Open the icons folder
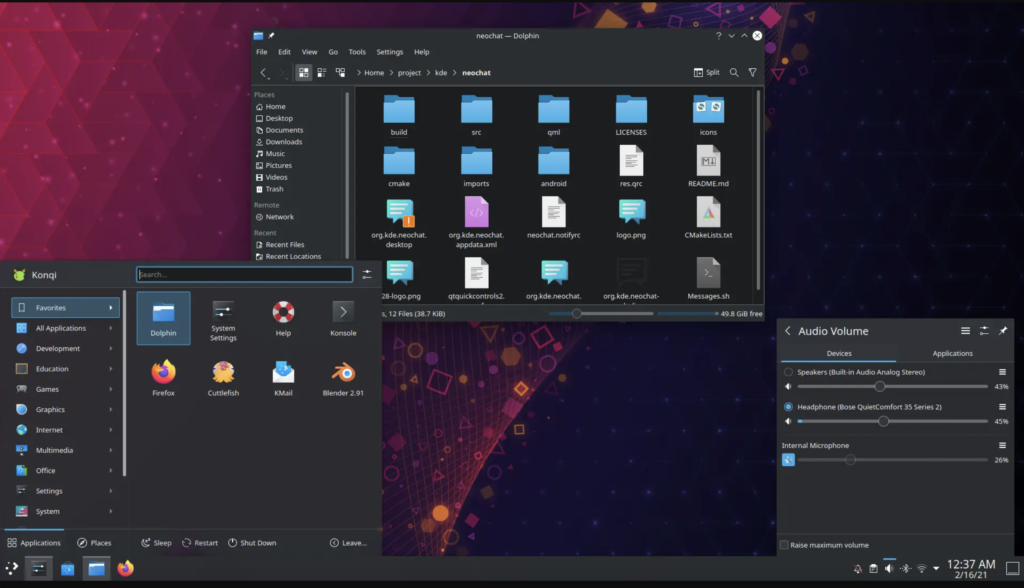This screenshot has height=588, width=1024. [709, 116]
